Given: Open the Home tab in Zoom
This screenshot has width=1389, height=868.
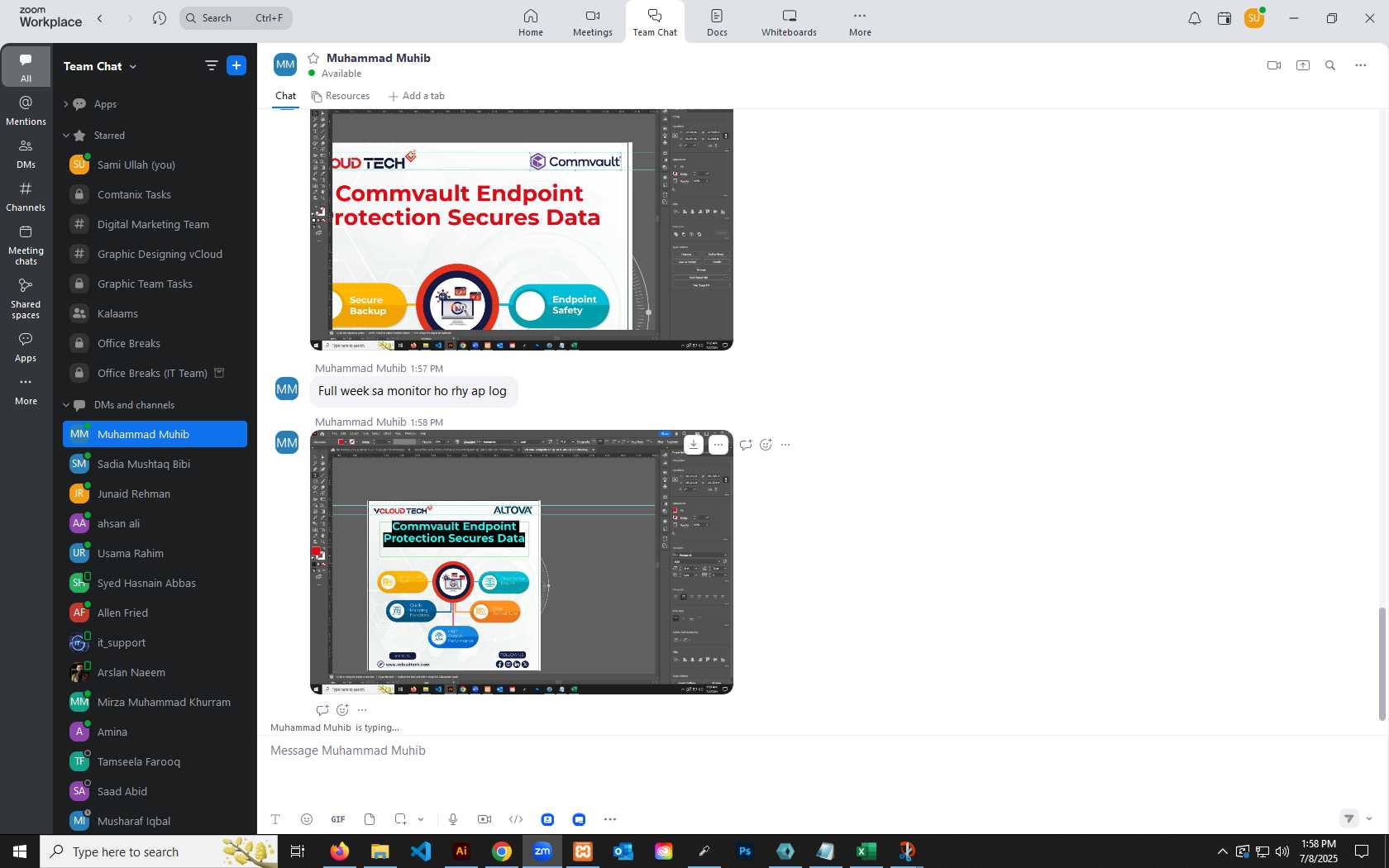Looking at the screenshot, I should 531,22.
